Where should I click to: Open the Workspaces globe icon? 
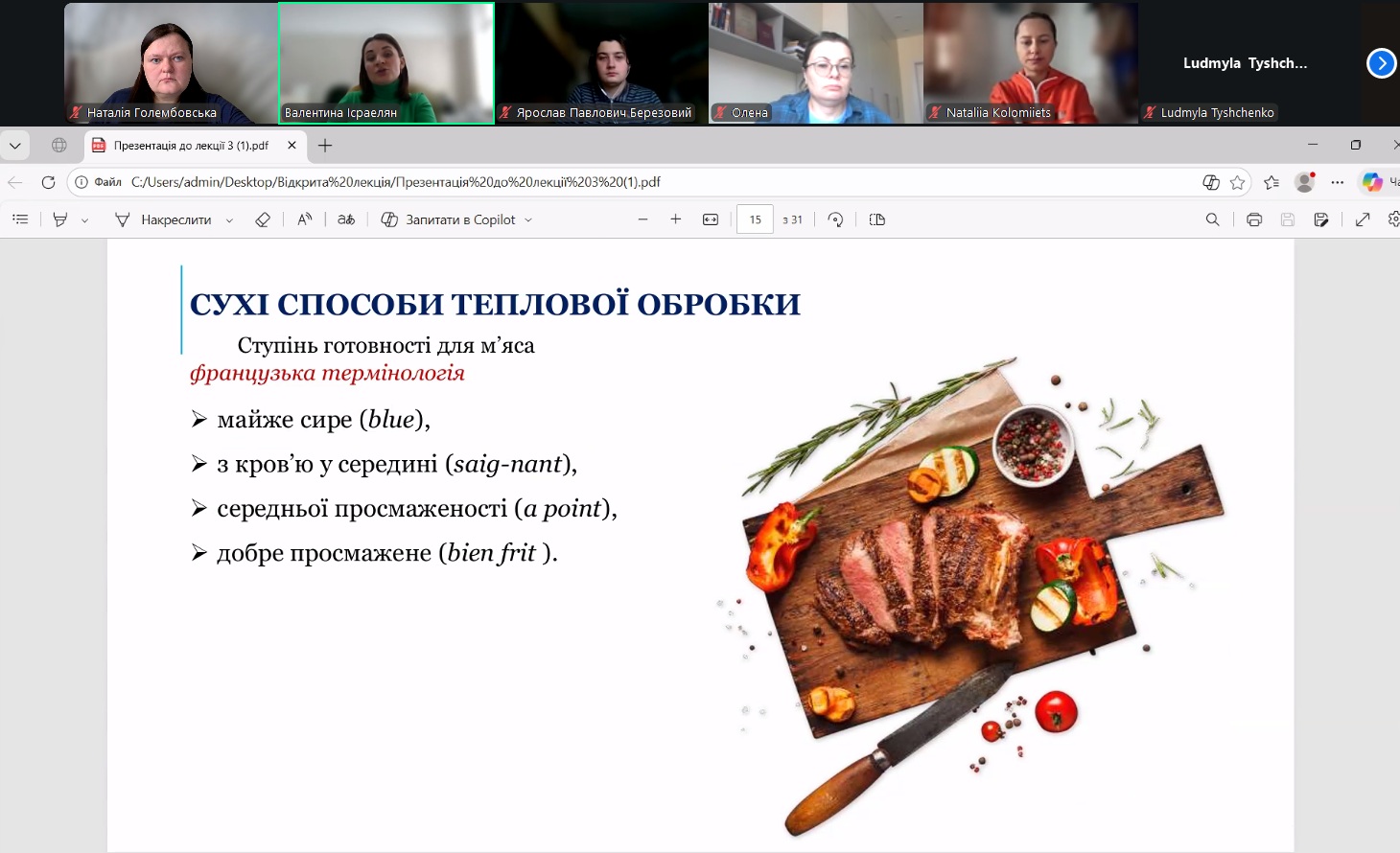[59, 146]
